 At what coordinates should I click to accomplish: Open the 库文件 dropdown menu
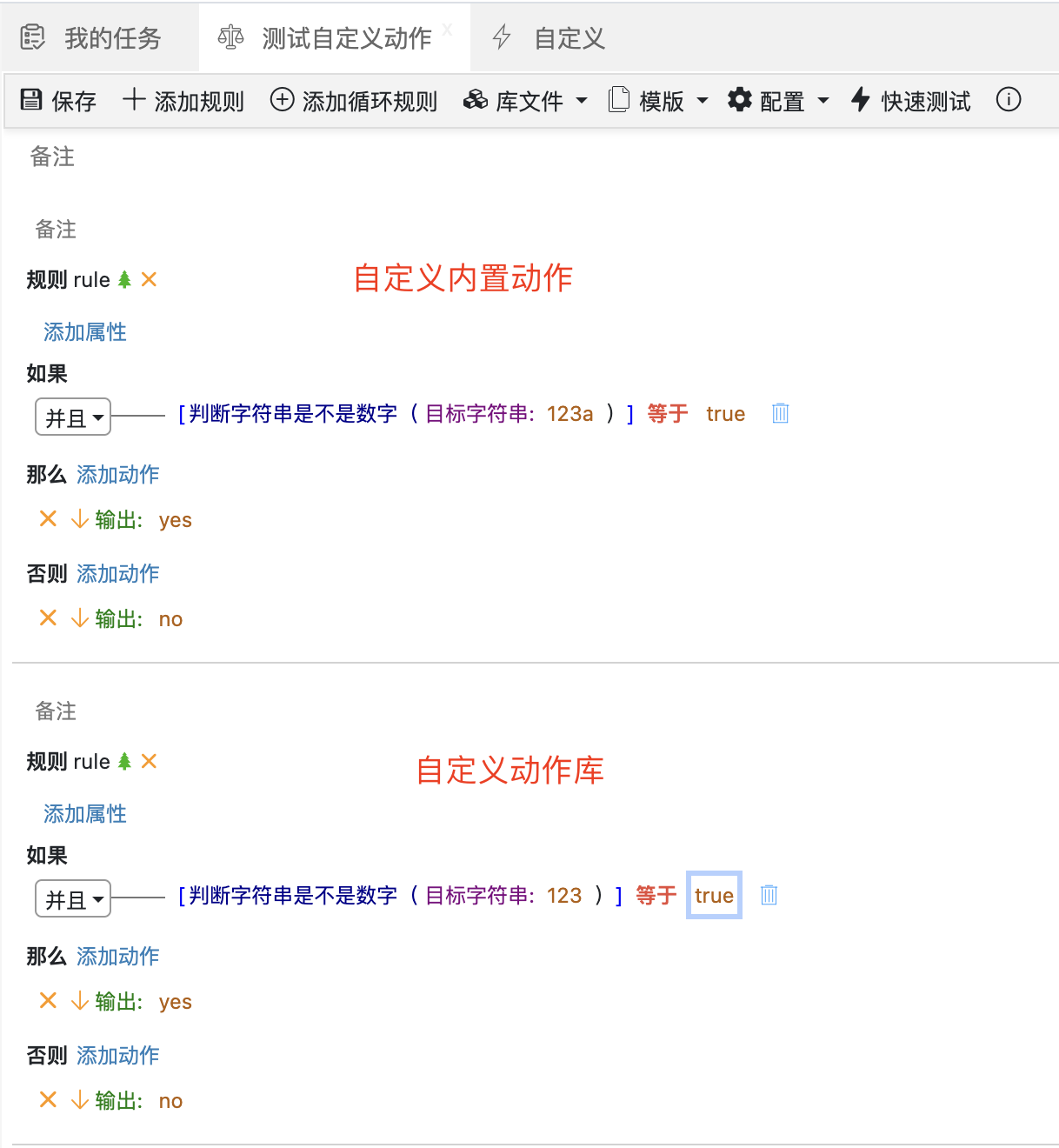(525, 101)
